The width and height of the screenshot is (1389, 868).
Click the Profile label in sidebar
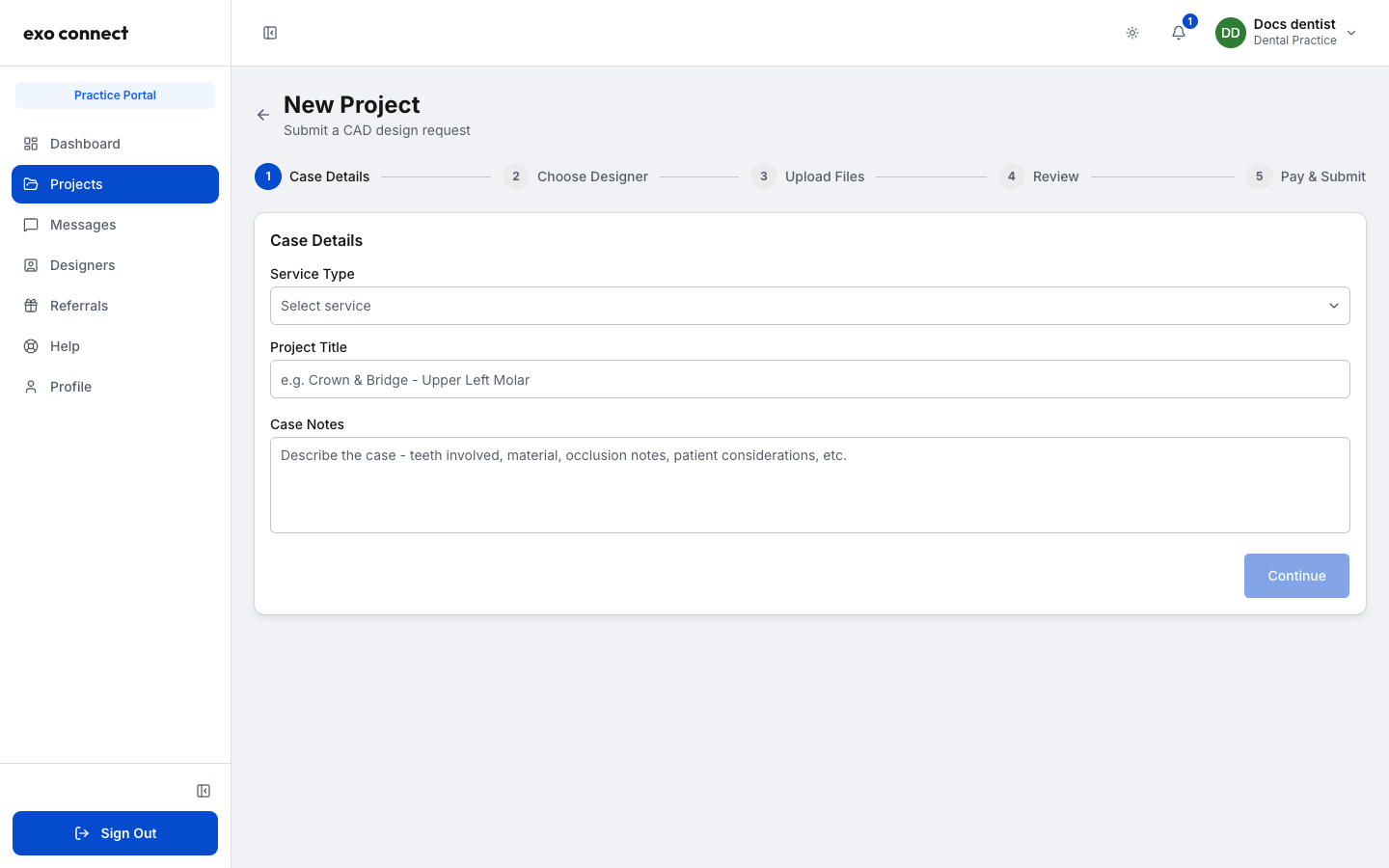coord(70,387)
